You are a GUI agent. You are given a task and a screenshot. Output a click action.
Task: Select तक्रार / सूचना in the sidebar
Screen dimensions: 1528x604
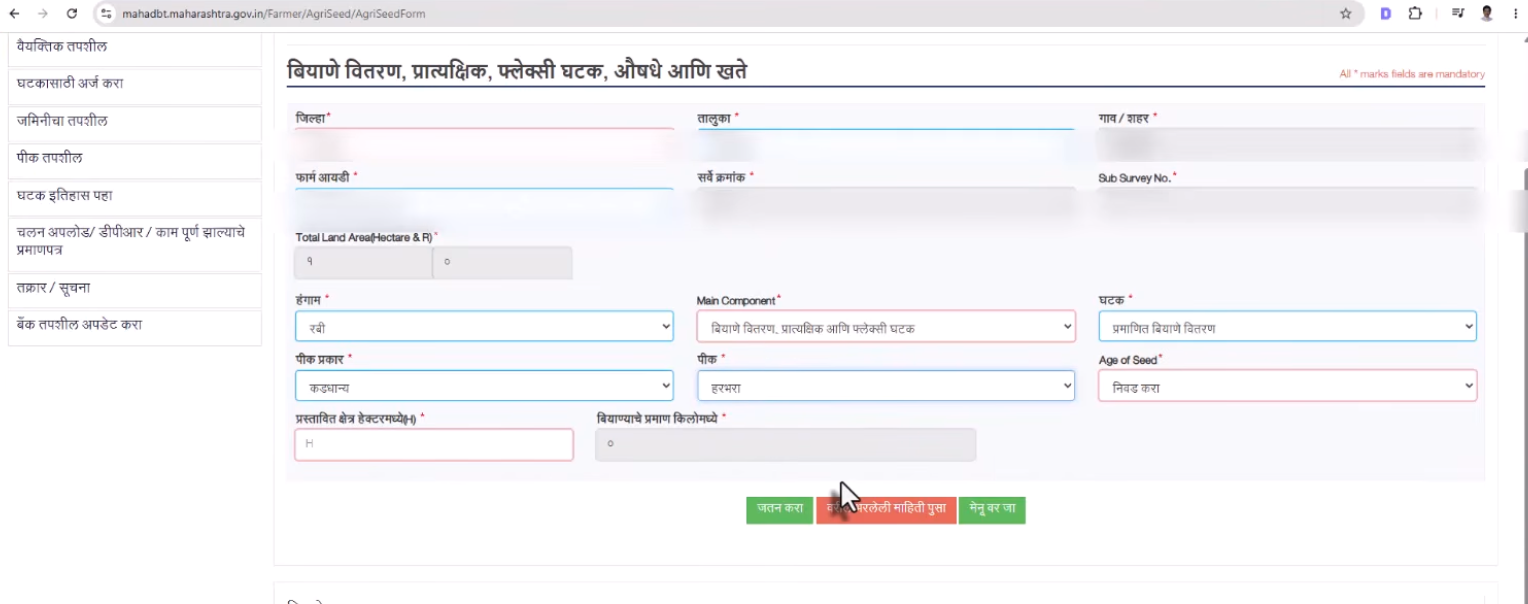pyautogui.click(x=135, y=289)
